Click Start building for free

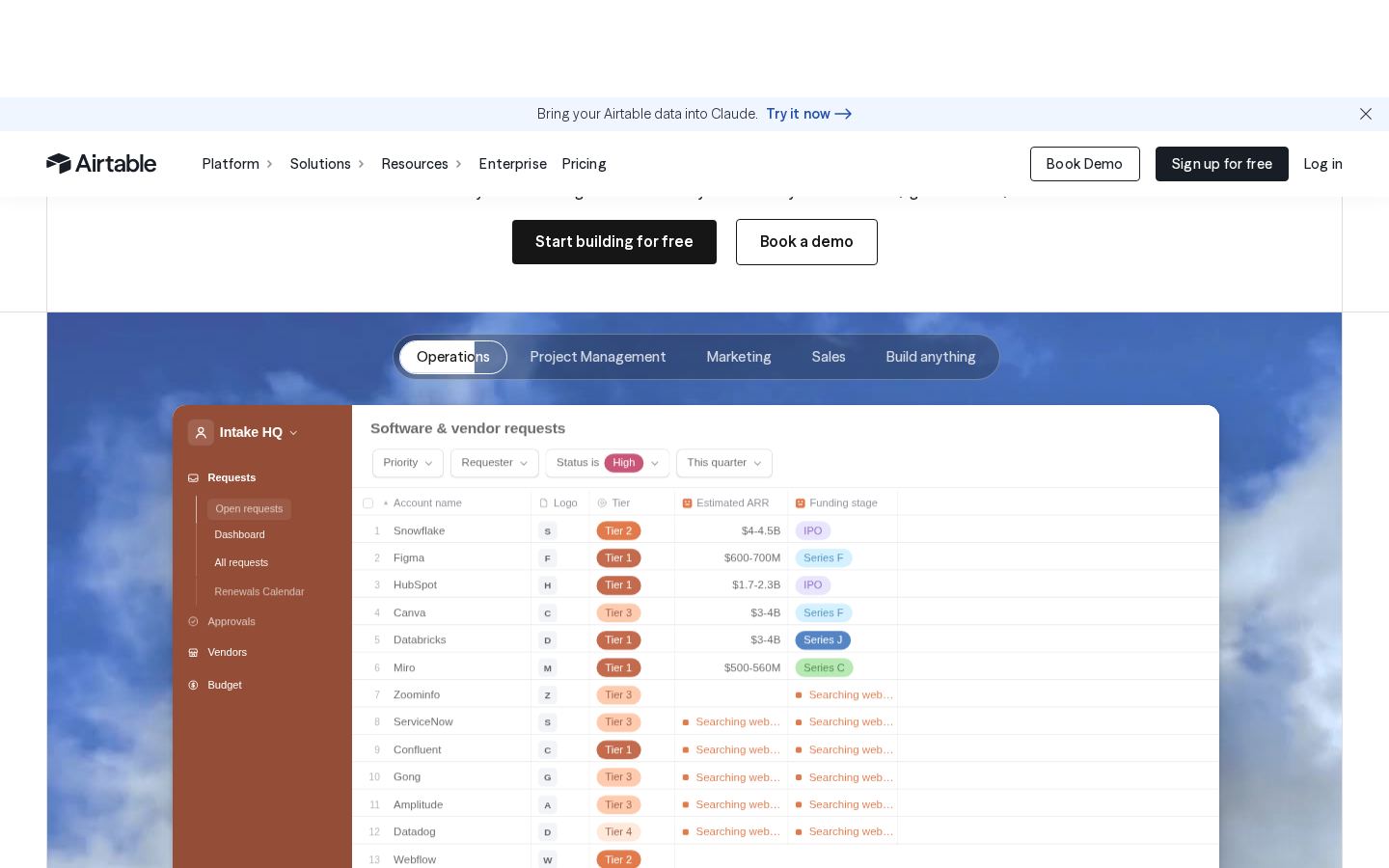614,242
